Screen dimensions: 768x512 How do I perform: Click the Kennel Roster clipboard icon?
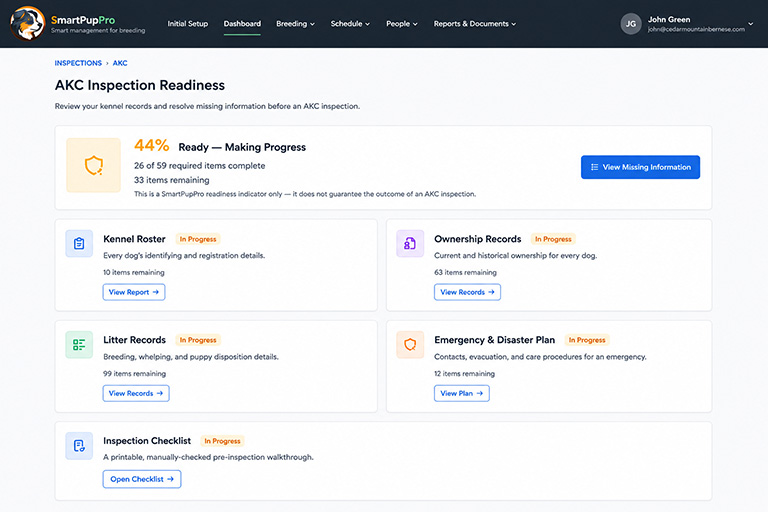pos(79,244)
